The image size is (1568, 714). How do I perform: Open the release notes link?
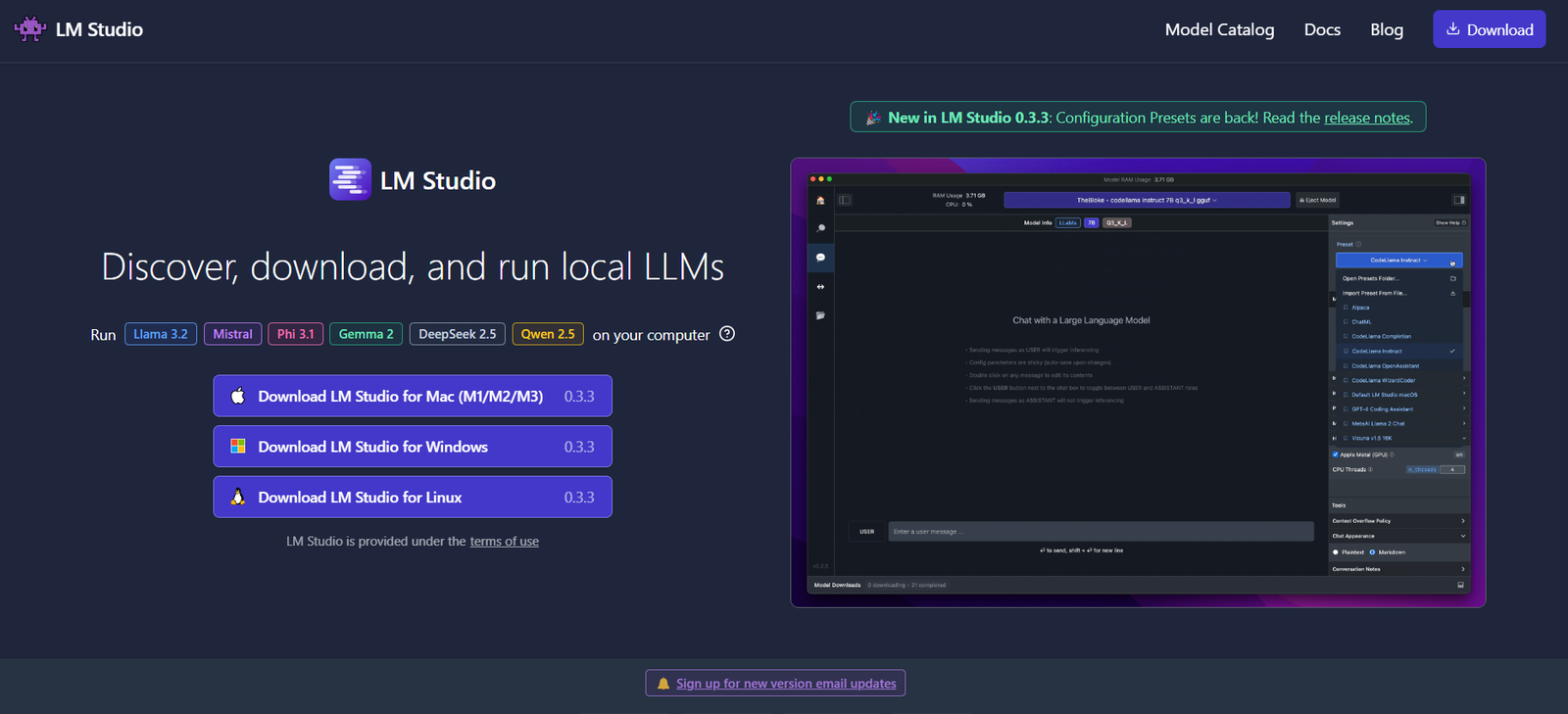pyautogui.click(x=1367, y=118)
